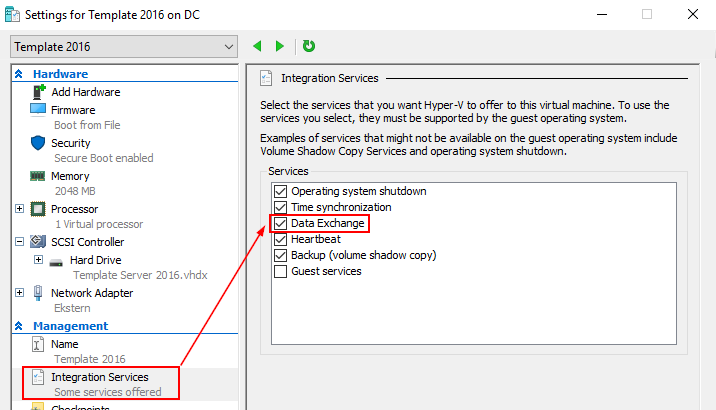Select the Add Hardware icon
716x410 pixels.
(x=38, y=92)
